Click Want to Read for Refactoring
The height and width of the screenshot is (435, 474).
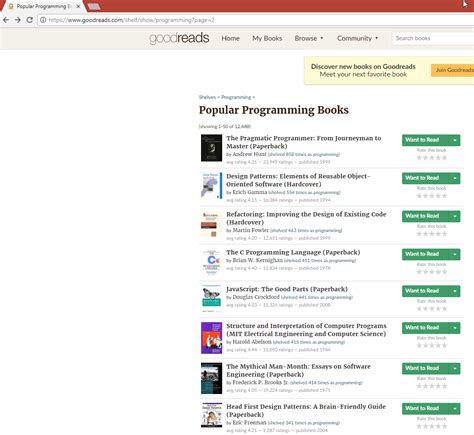[x=425, y=216]
